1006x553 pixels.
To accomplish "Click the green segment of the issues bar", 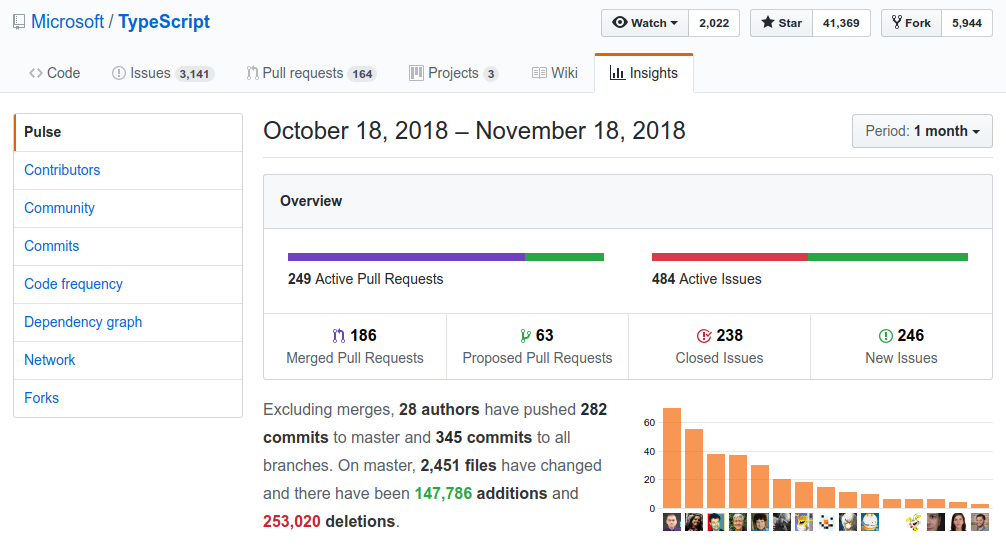I will point(888,257).
